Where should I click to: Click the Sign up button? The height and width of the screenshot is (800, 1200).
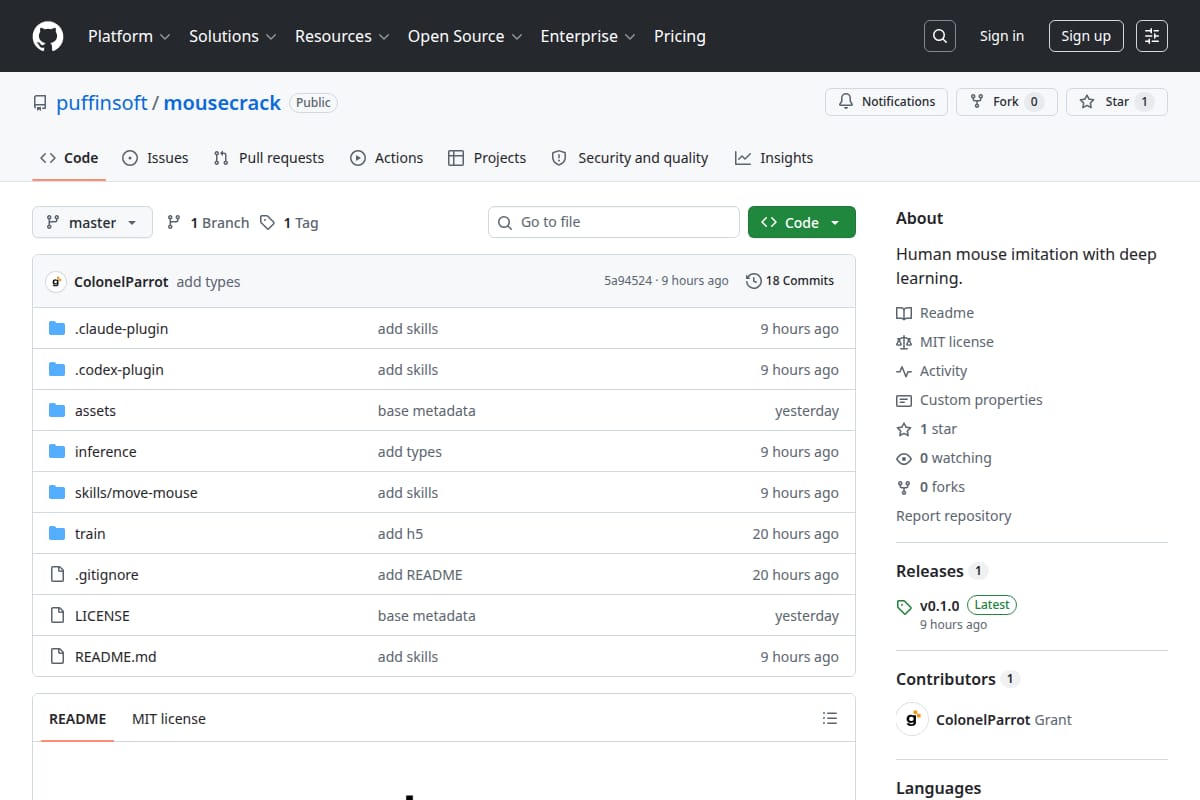(x=1086, y=36)
